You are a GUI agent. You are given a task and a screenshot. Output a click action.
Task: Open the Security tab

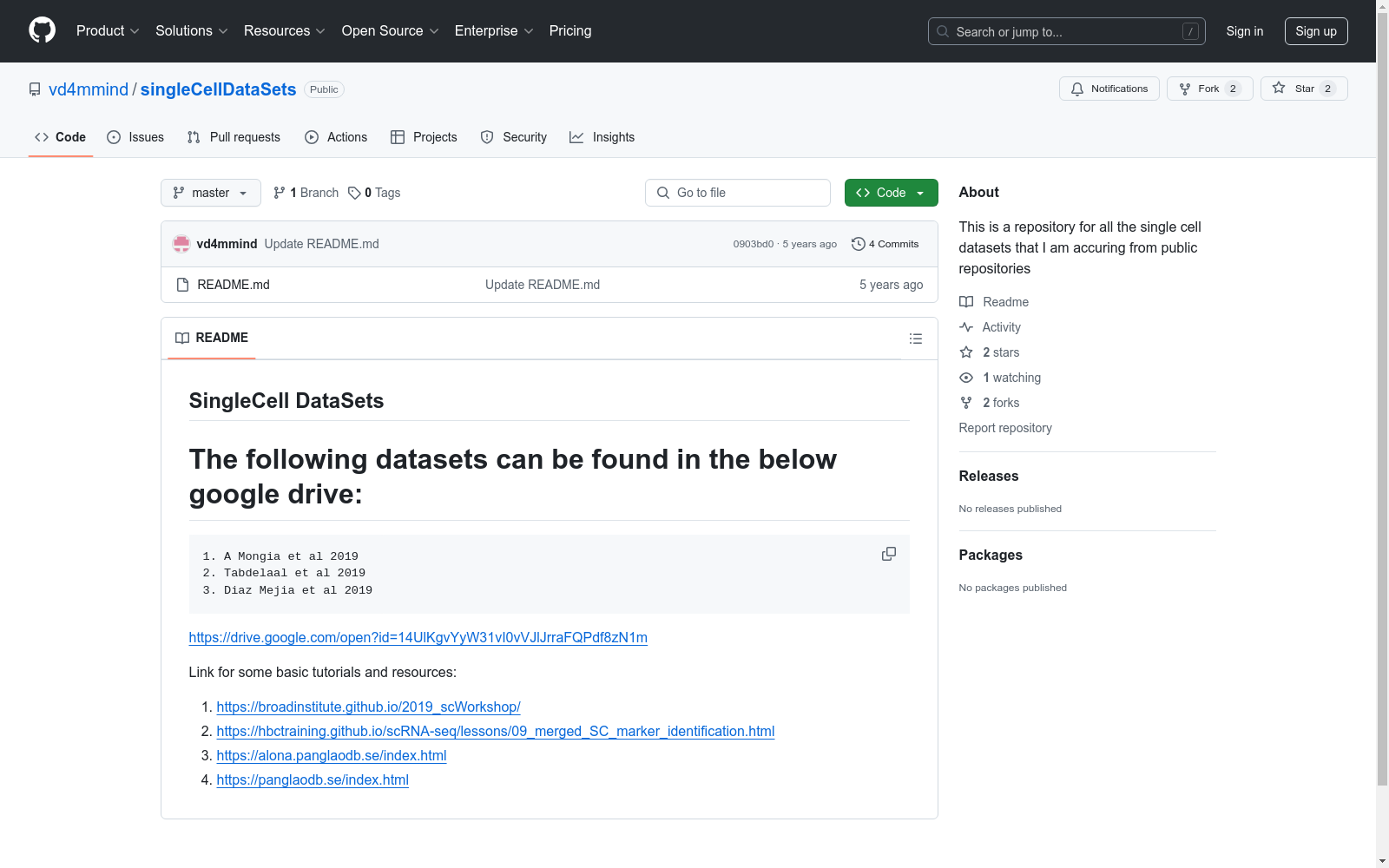(x=514, y=137)
